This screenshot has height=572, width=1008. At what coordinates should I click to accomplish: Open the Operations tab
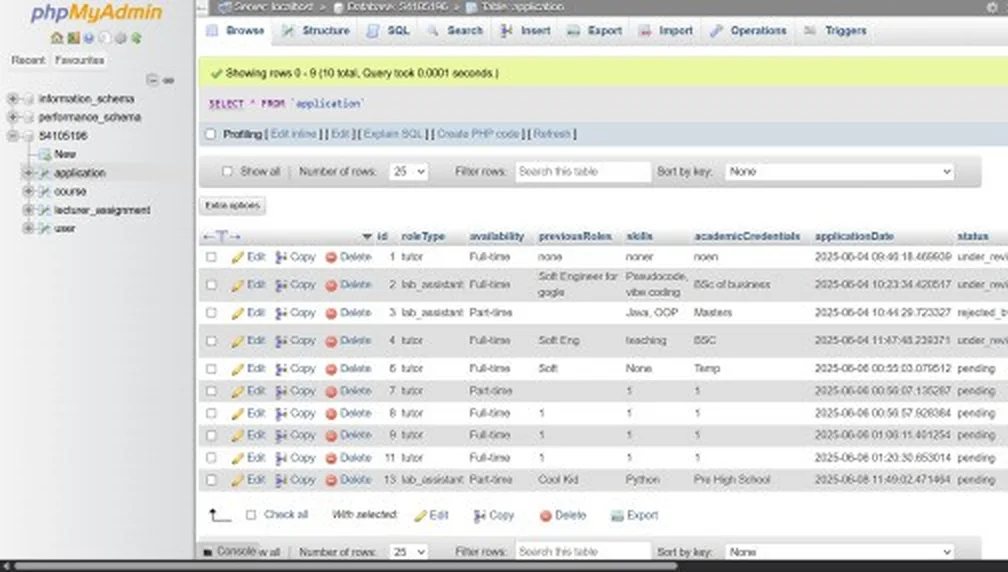click(x=748, y=30)
